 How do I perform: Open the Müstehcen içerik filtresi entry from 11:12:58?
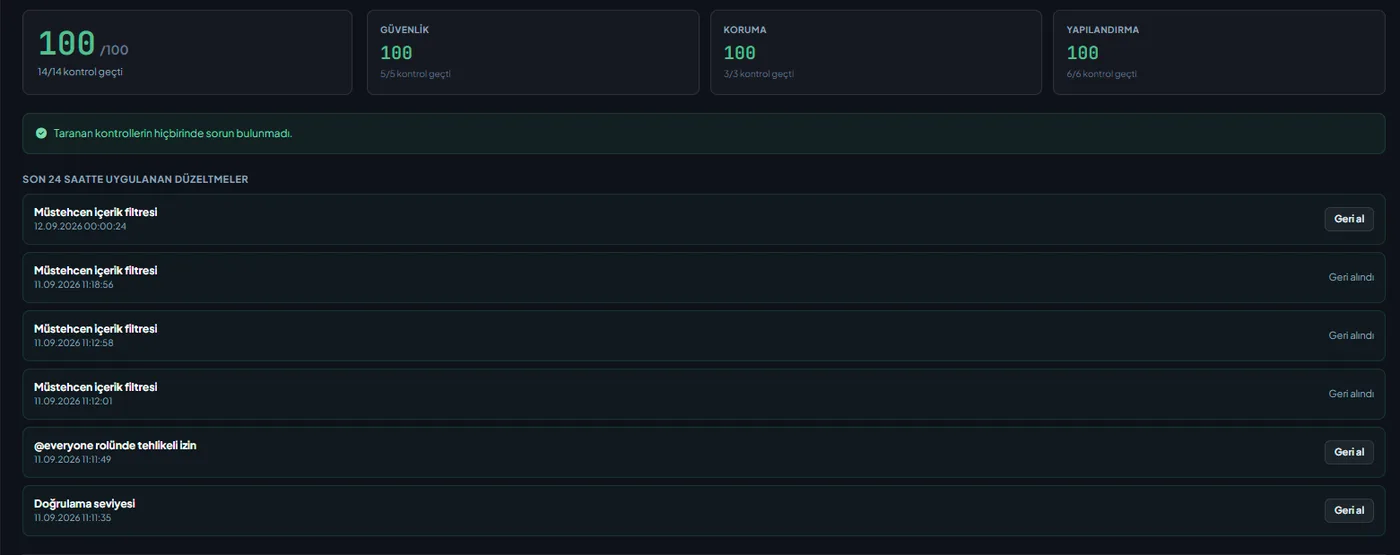coord(704,335)
